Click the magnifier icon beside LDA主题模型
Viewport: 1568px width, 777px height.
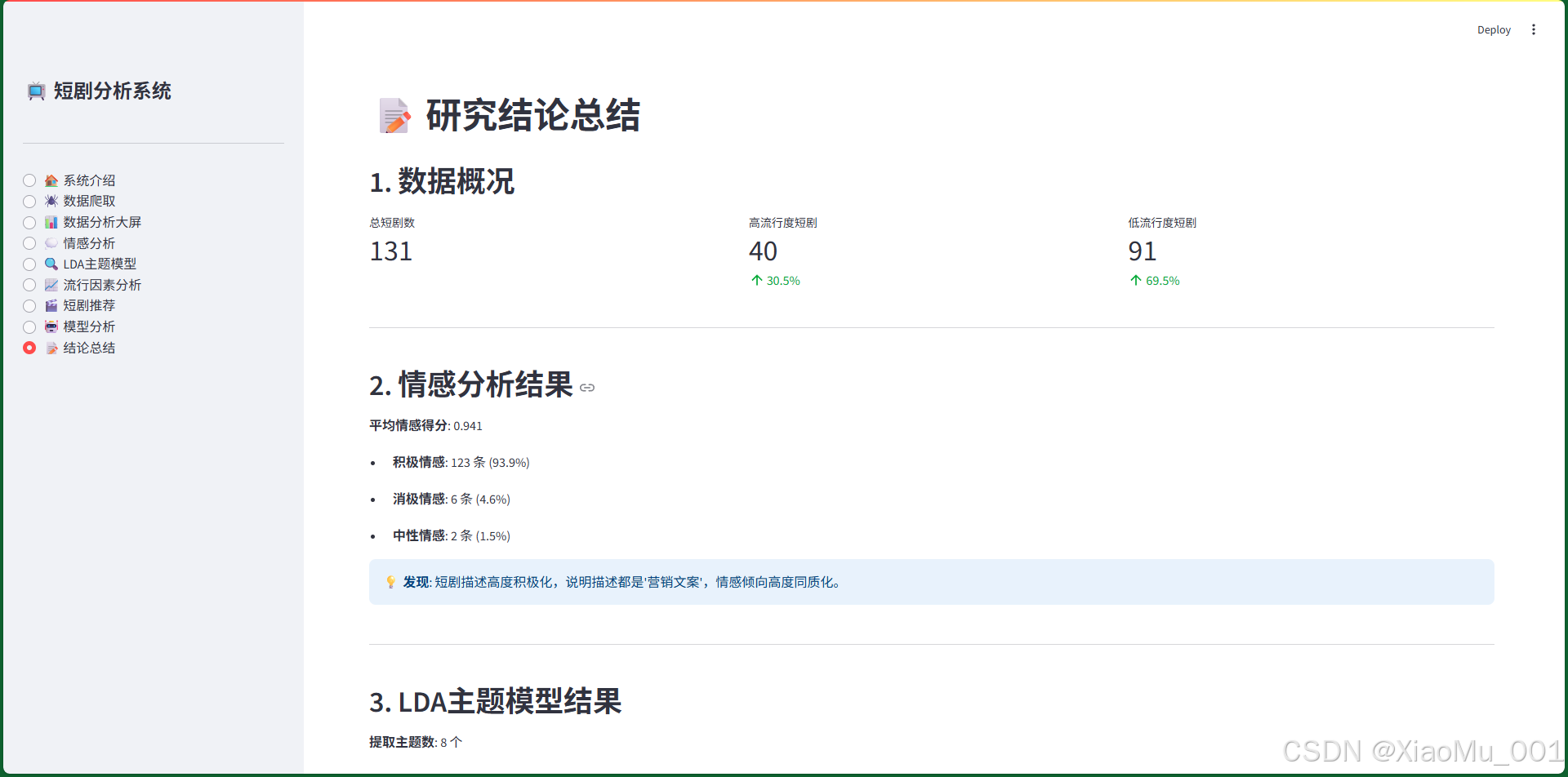click(x=51, y=264)
